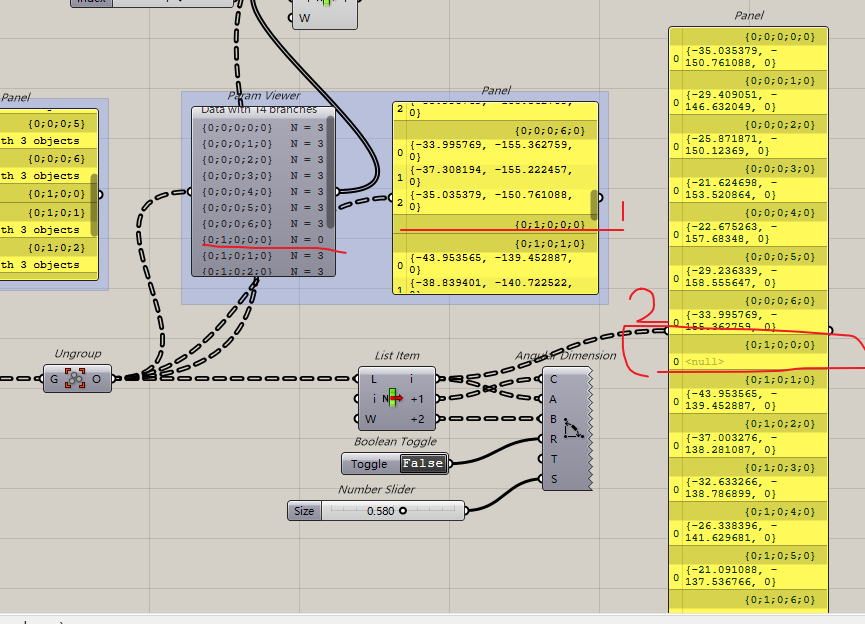Select branch {0;0;0;4;0} in Param Viewer
This screenshot has width=865, height=624.
point(263,191)
